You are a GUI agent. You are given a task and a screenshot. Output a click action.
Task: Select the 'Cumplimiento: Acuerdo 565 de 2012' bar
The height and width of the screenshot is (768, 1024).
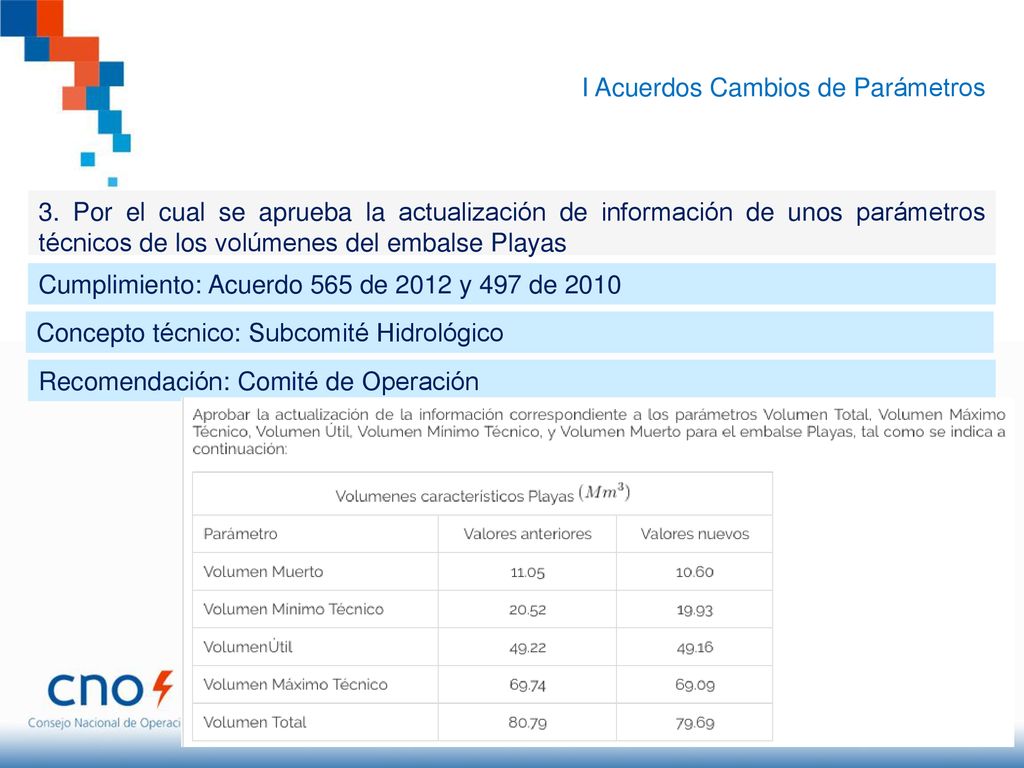[511, 284]
